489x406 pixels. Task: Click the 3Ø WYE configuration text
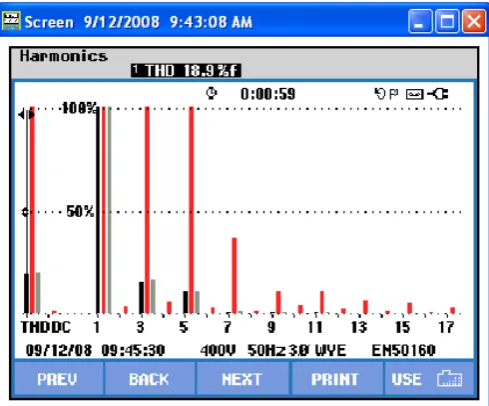[x=317, y=350]
